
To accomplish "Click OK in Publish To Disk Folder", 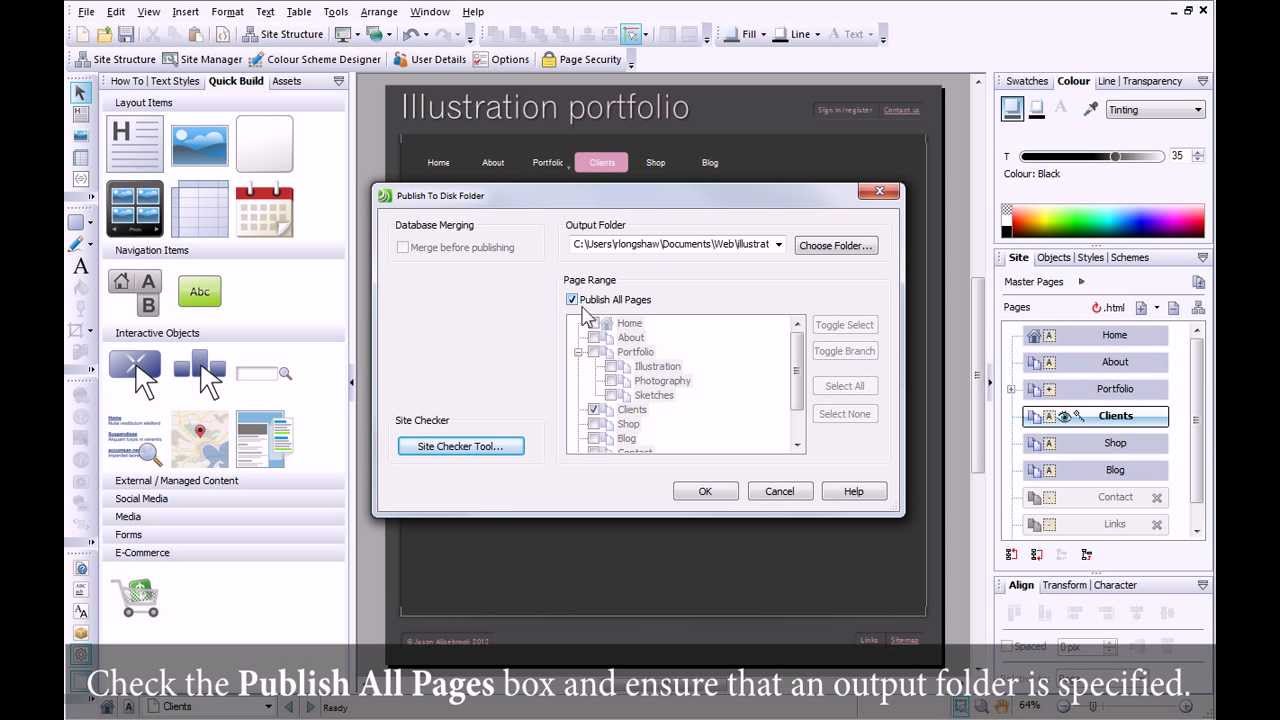I will click(x=705, y=492).
